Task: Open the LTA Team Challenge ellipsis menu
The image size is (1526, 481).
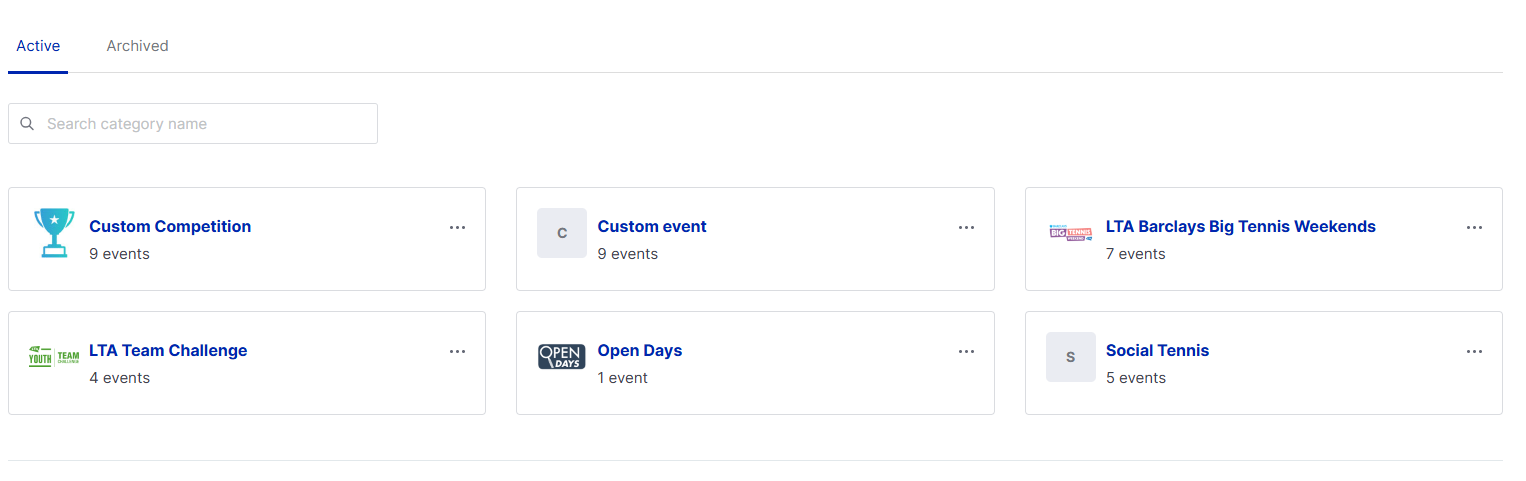Action: click(x=457, y=351)
